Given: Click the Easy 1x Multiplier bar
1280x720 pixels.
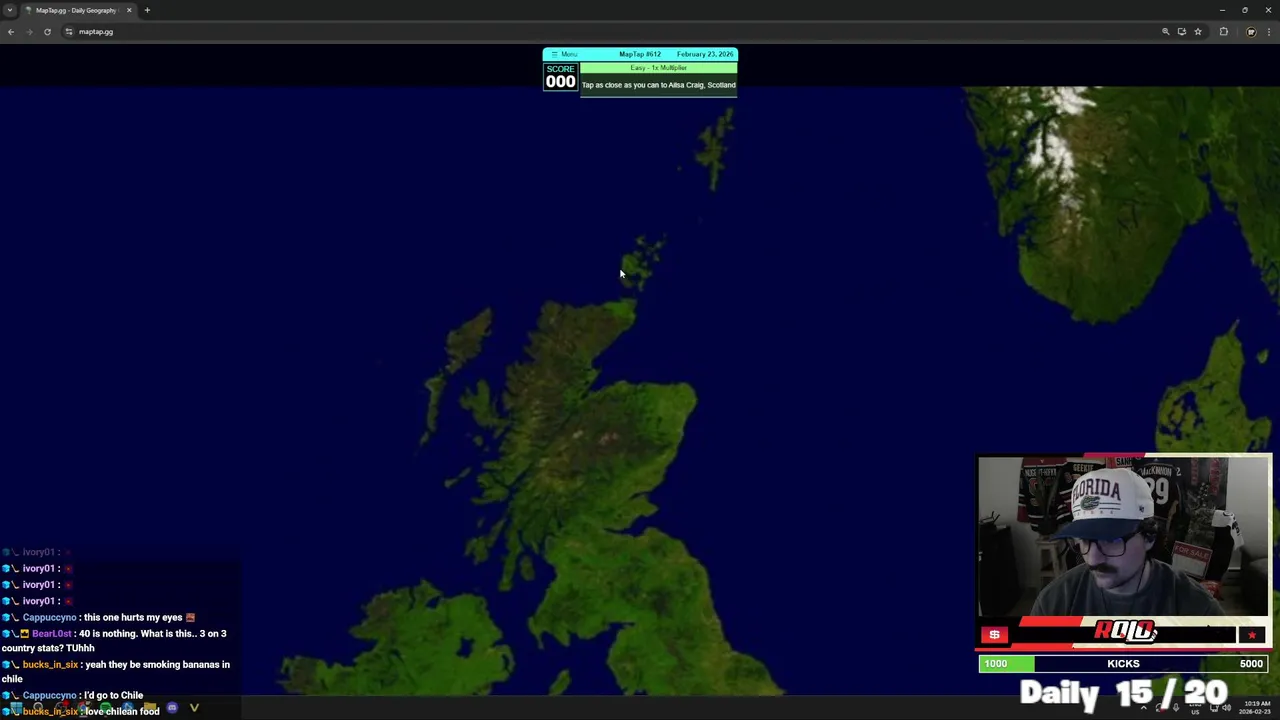Looking at the screenshot, I should click(x=658, y=68).
